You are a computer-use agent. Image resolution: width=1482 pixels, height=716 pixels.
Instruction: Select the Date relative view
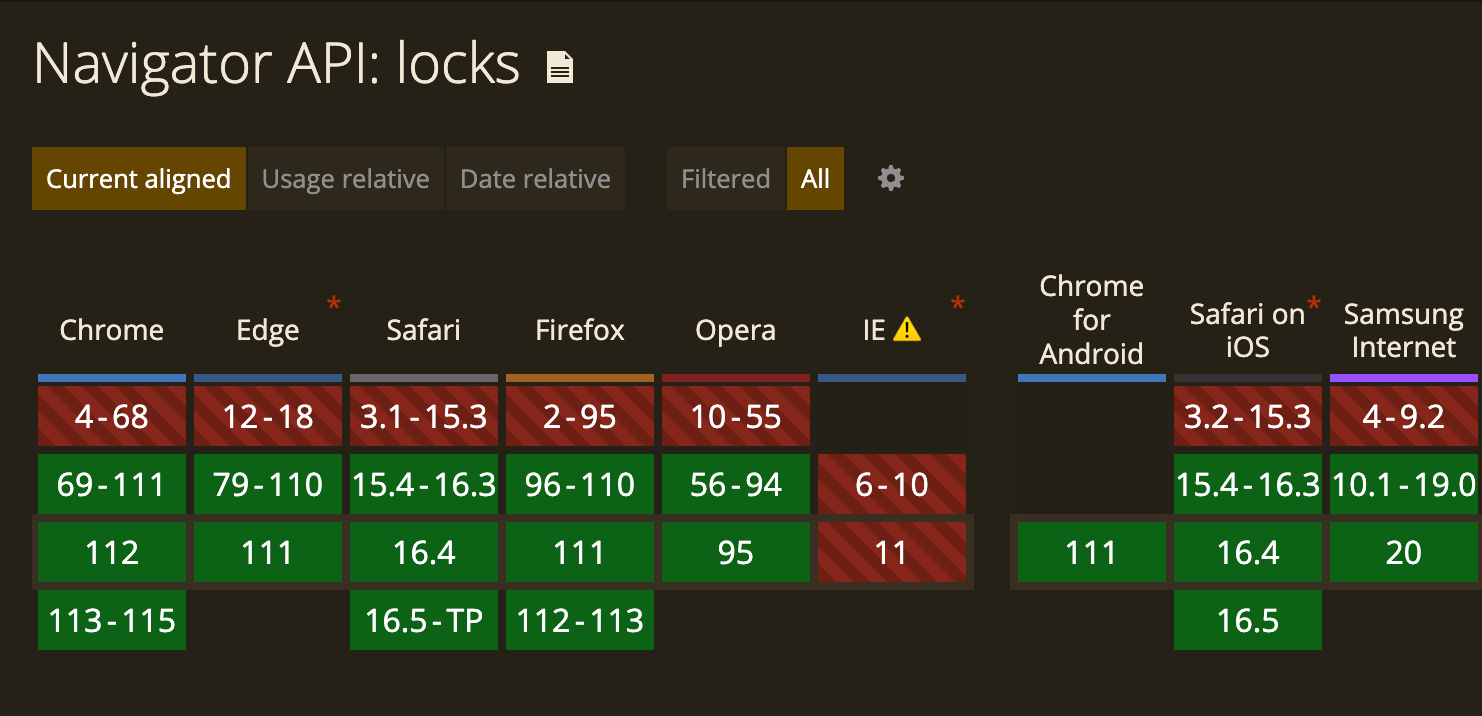coord(535,179)
